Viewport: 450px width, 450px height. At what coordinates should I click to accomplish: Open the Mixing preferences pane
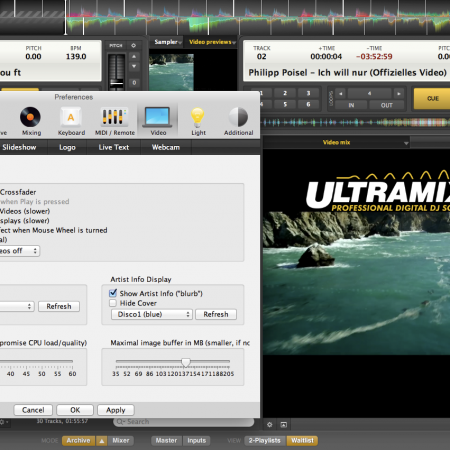click(x=31, y=121)
